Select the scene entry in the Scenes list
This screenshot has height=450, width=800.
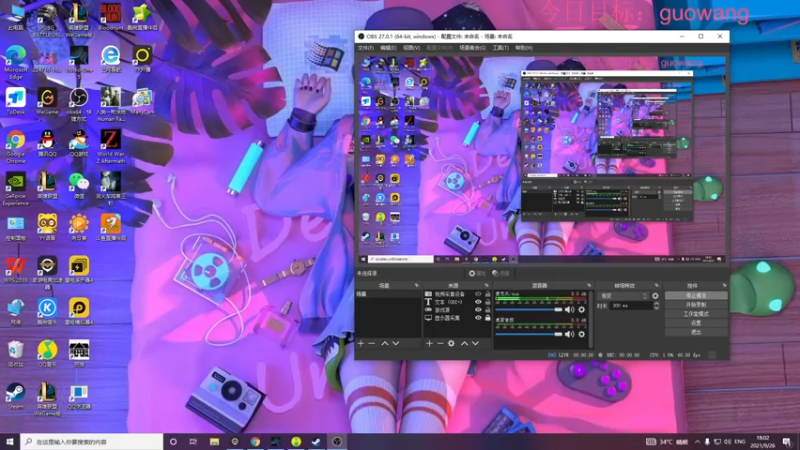click(388, 294)
